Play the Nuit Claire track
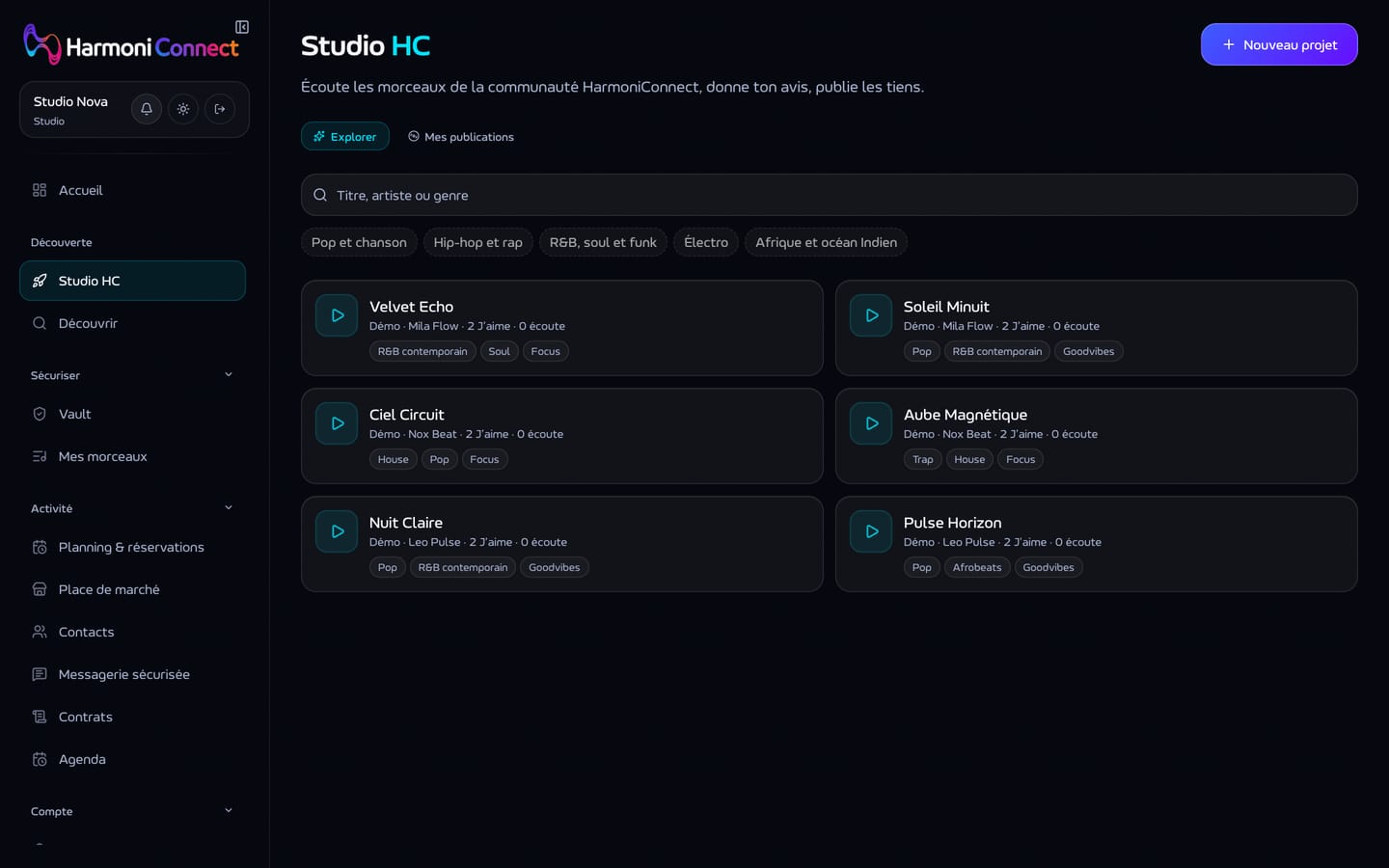Viewport: 1389px width, 868px height. pos(337,531)
